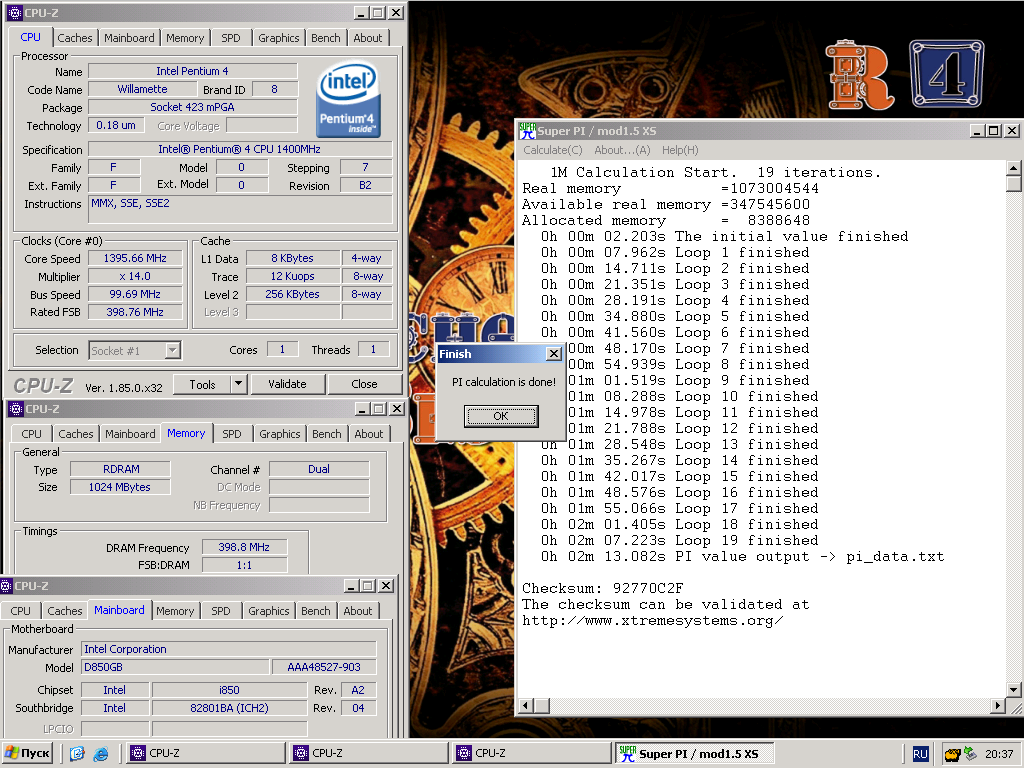Open the Socket #1 selection combo box
This screenshot has height=768, width=1024.
(x=135, y=351)
